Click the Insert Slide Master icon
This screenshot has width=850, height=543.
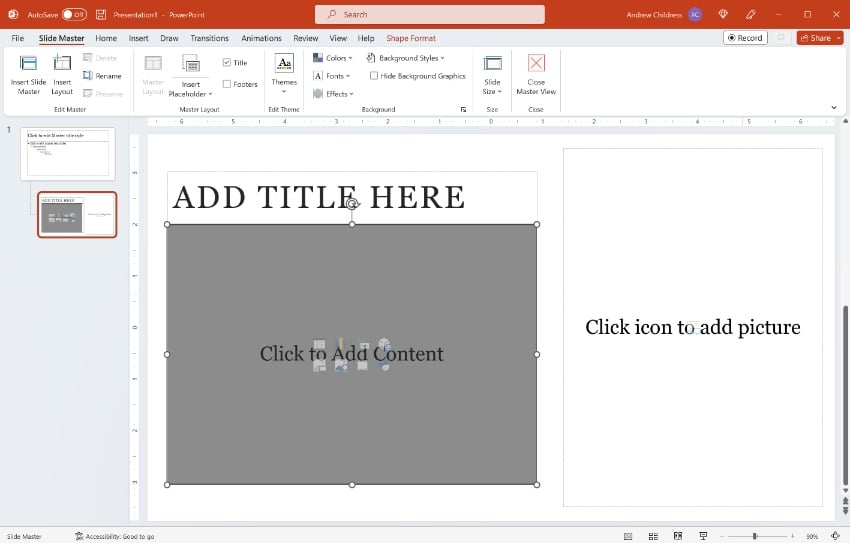point(28,63)
